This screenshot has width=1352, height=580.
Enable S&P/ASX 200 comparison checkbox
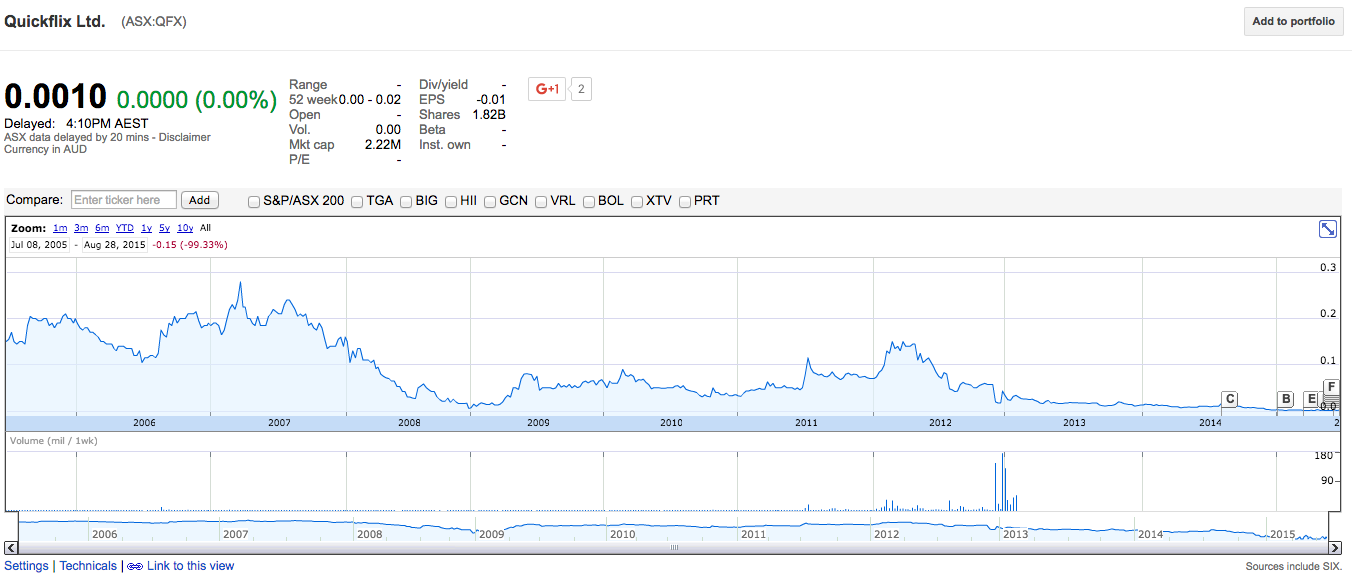click(254, 201)
